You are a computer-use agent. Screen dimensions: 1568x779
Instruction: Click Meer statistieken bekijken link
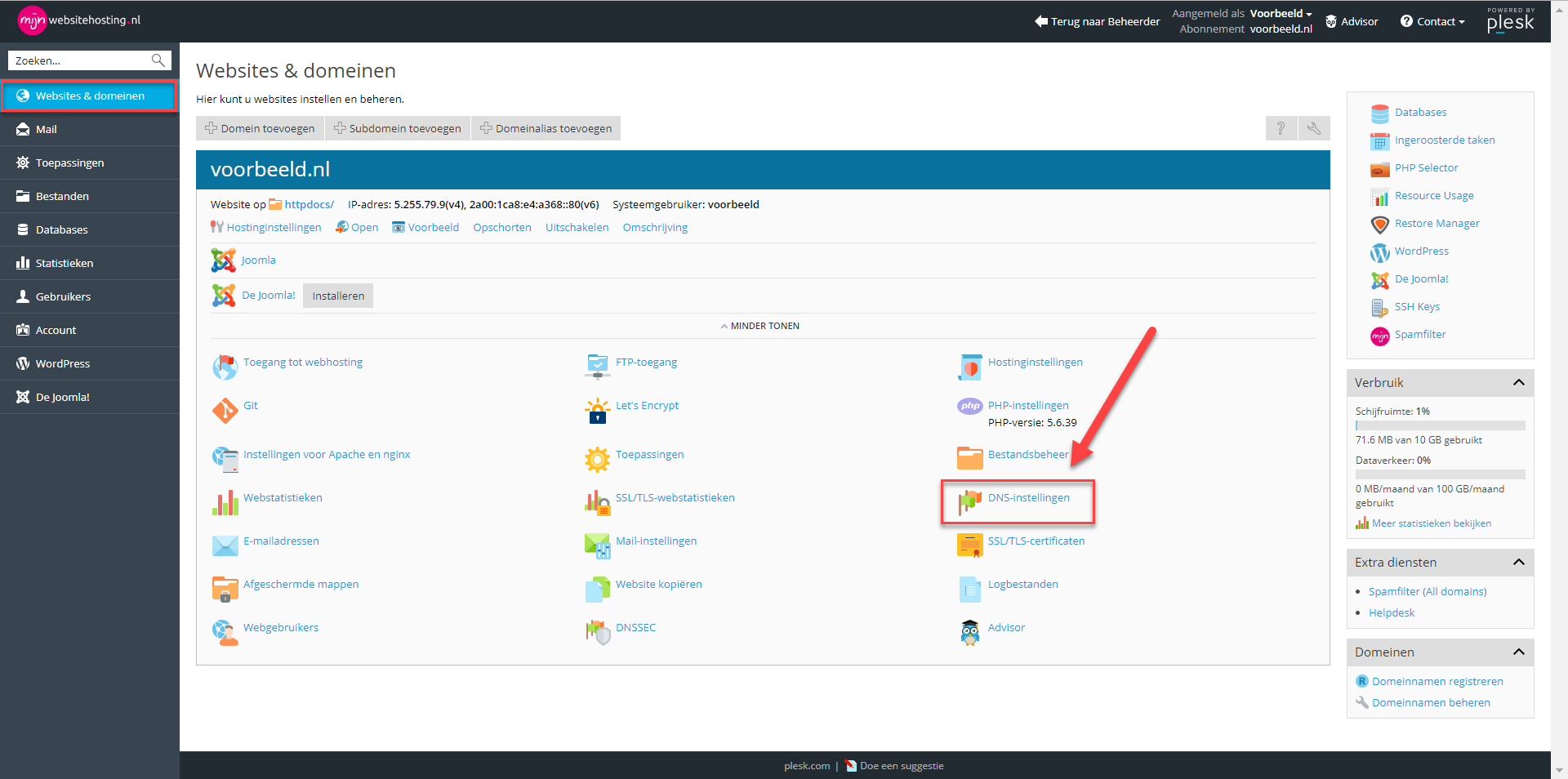1432,523
